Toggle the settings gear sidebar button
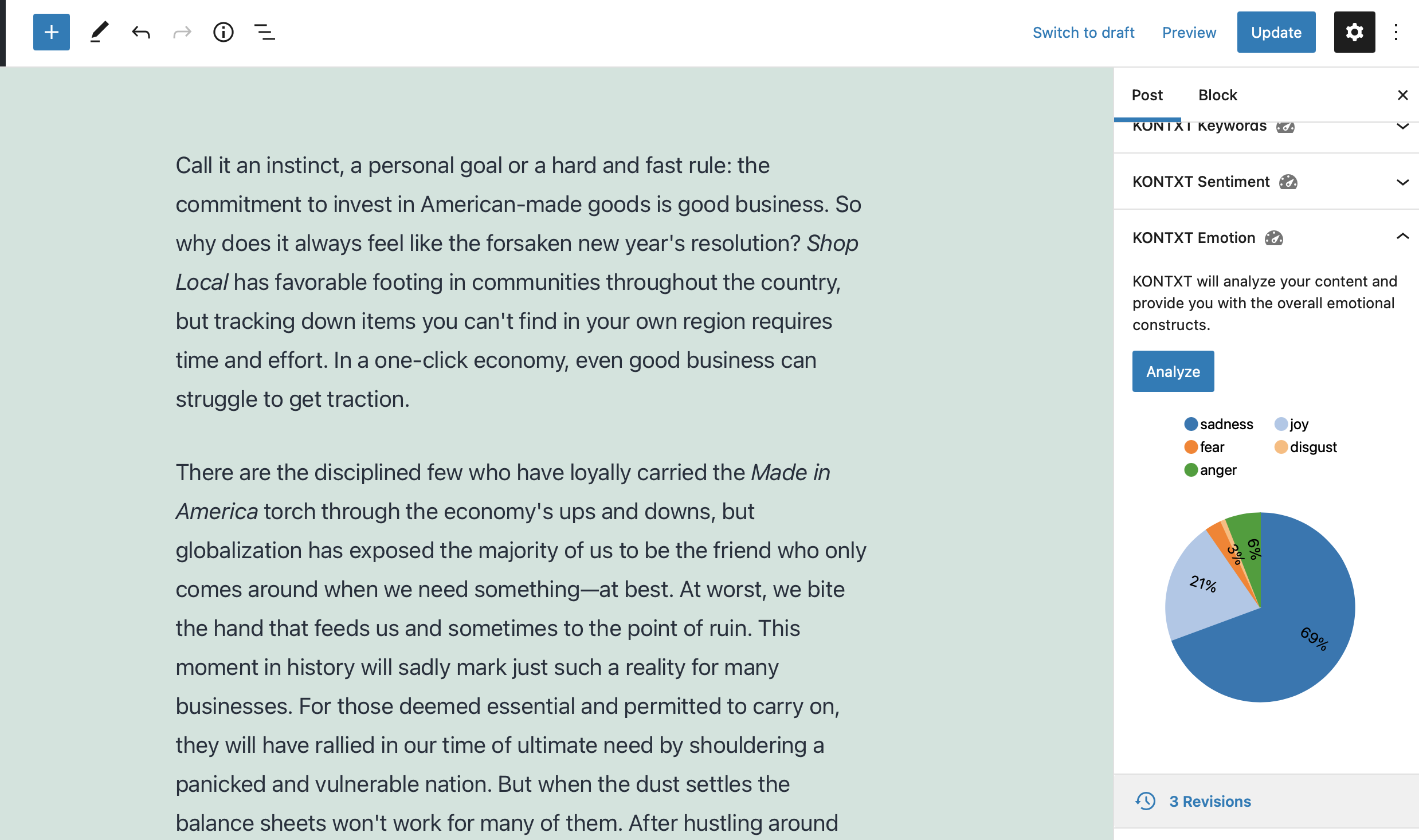1419x840 pixels. [1354, 32]
